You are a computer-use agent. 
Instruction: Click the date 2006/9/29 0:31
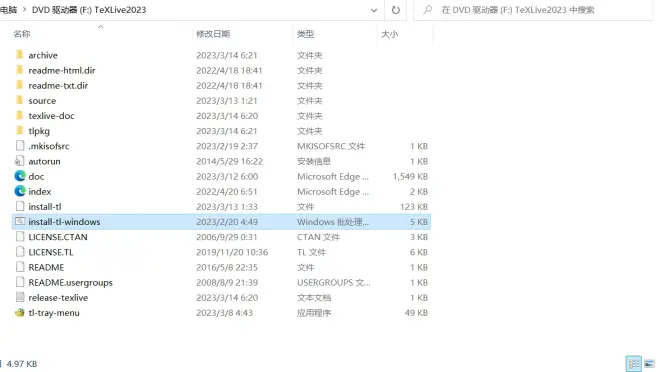click(227, 237)
